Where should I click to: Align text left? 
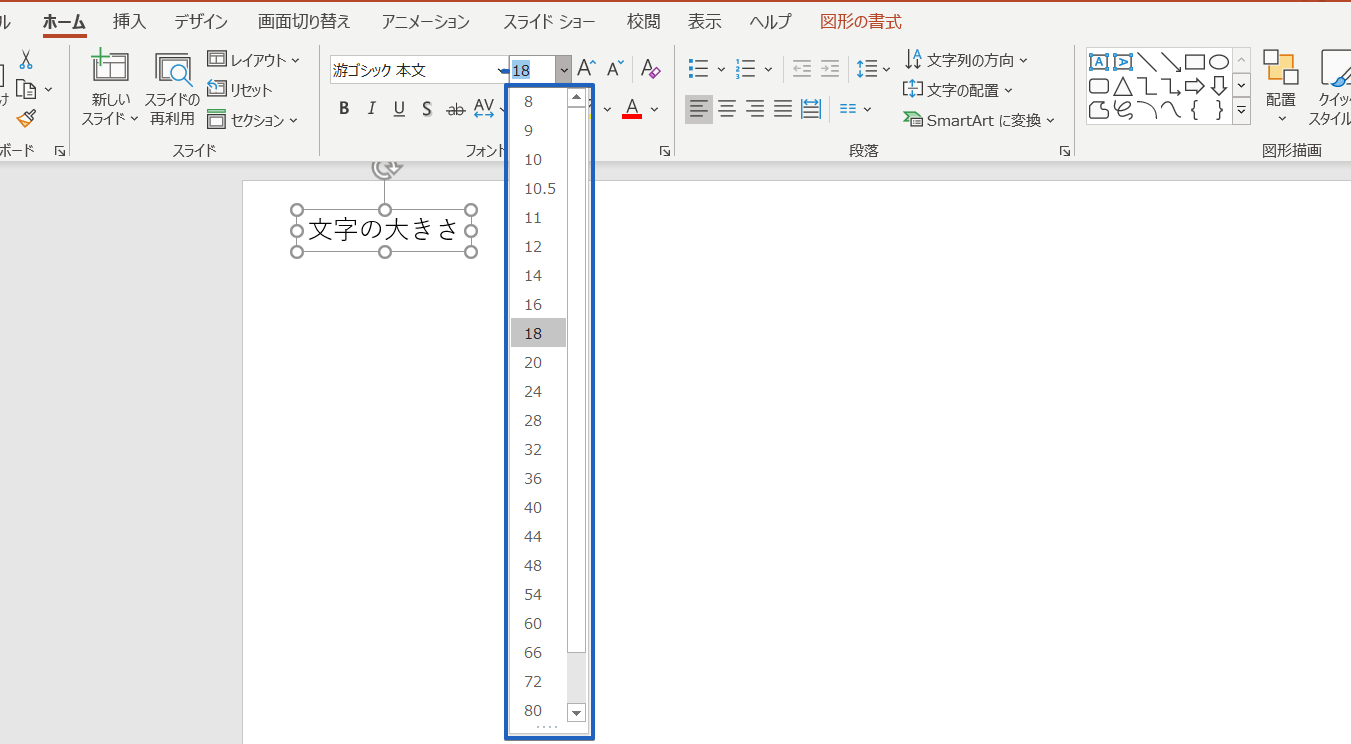click(x=699, y=109)
